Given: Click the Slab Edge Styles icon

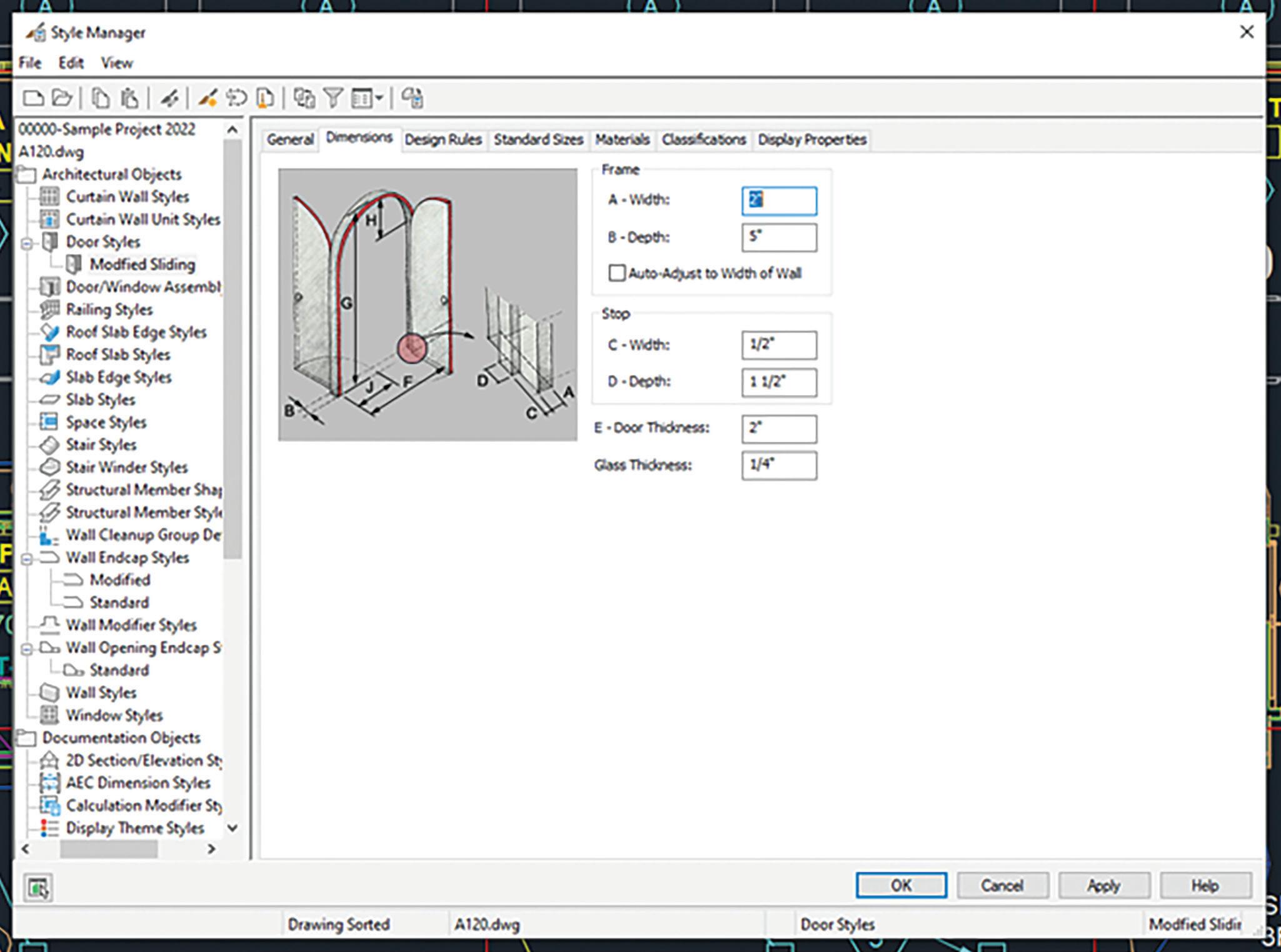Looking at the screenshot, I should tap(49, 377).
